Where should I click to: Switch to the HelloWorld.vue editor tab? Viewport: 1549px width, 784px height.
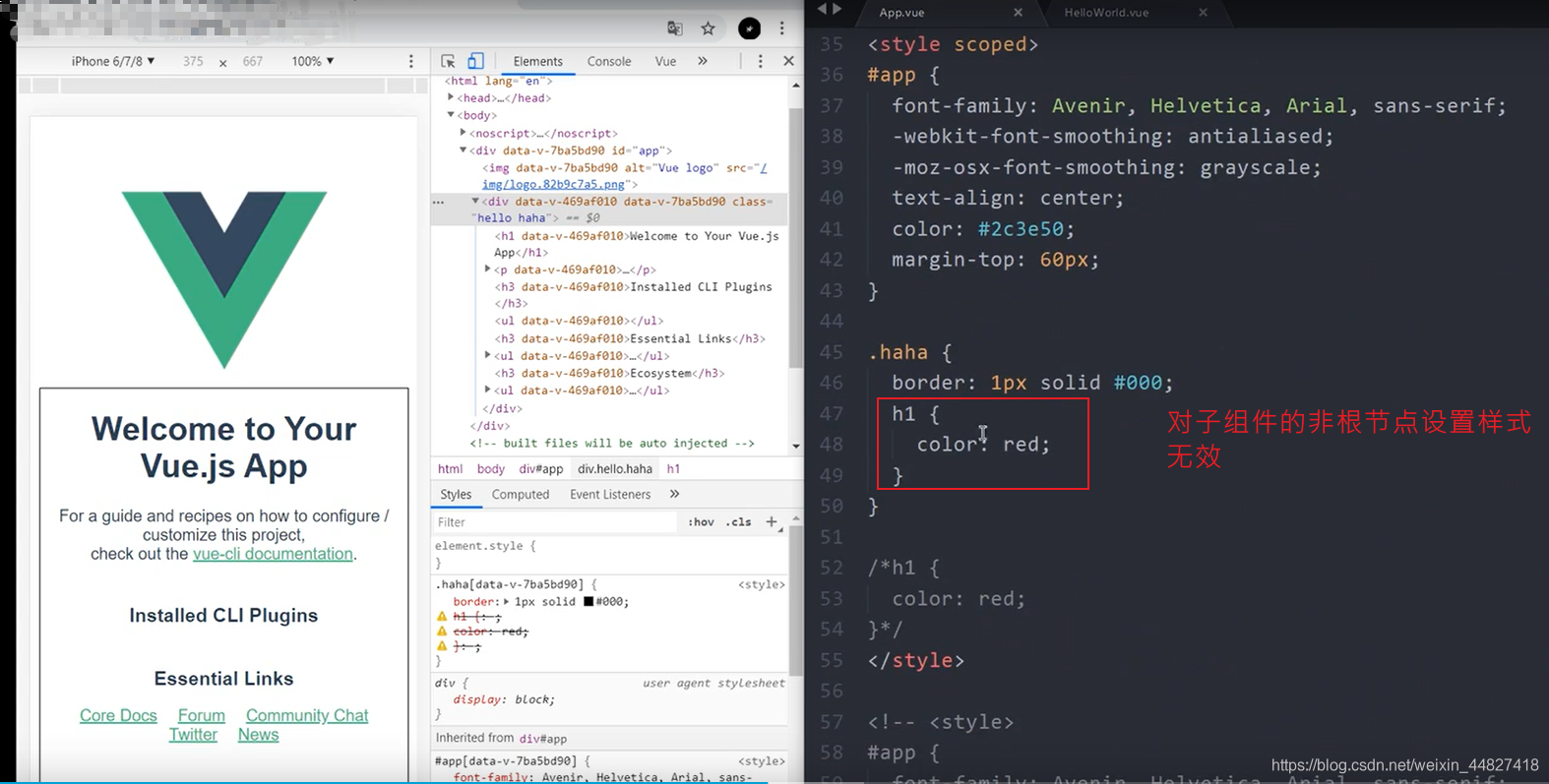pos(1106,13)
